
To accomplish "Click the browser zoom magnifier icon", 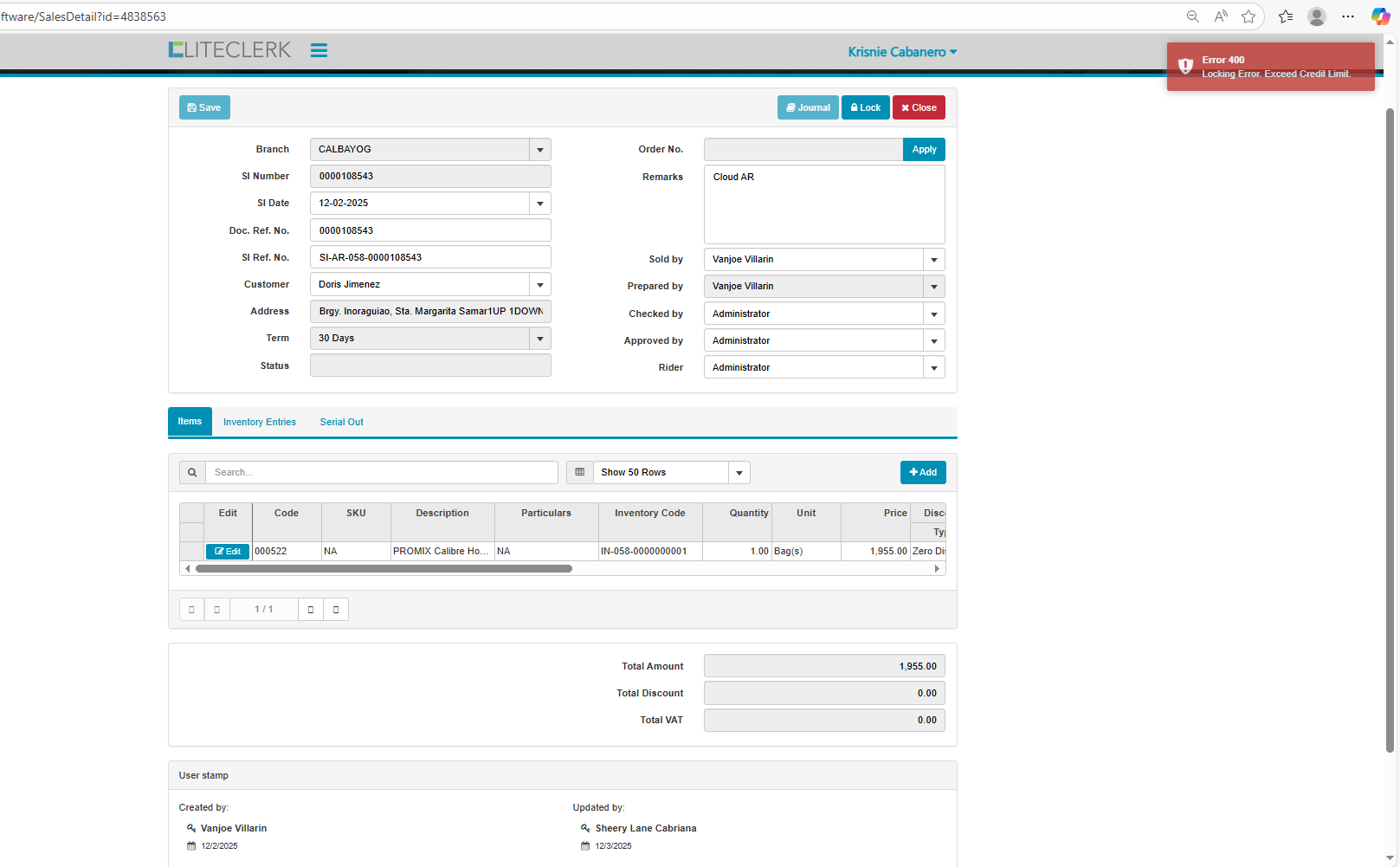I will point(1192,16).
